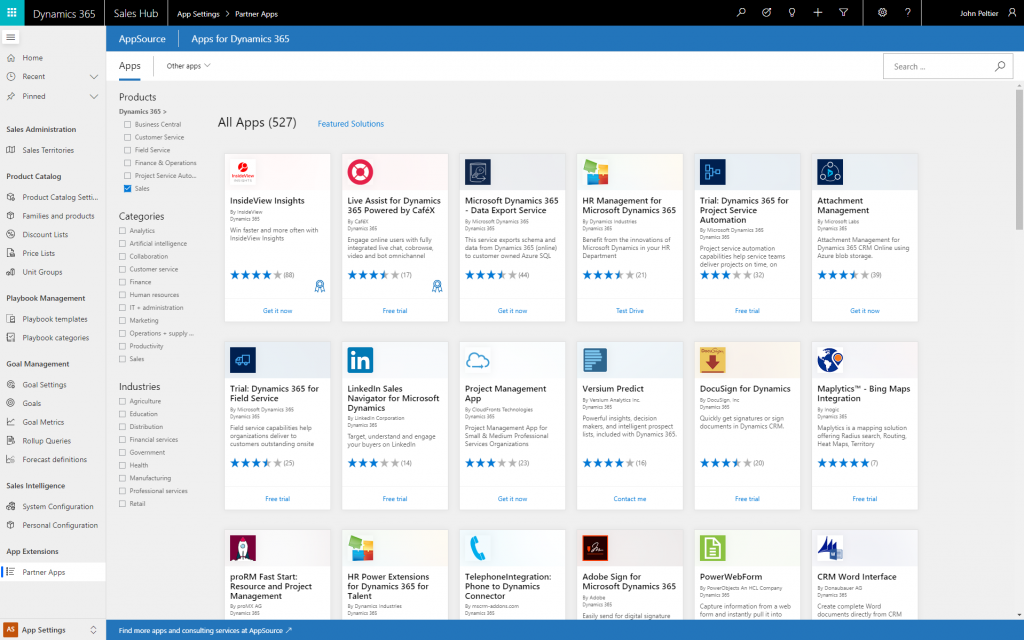The width and height of the screenshot is (1024, 640).
Task: Start free trial for LinkedIn Sales Navigator
Action: [394, 498]
